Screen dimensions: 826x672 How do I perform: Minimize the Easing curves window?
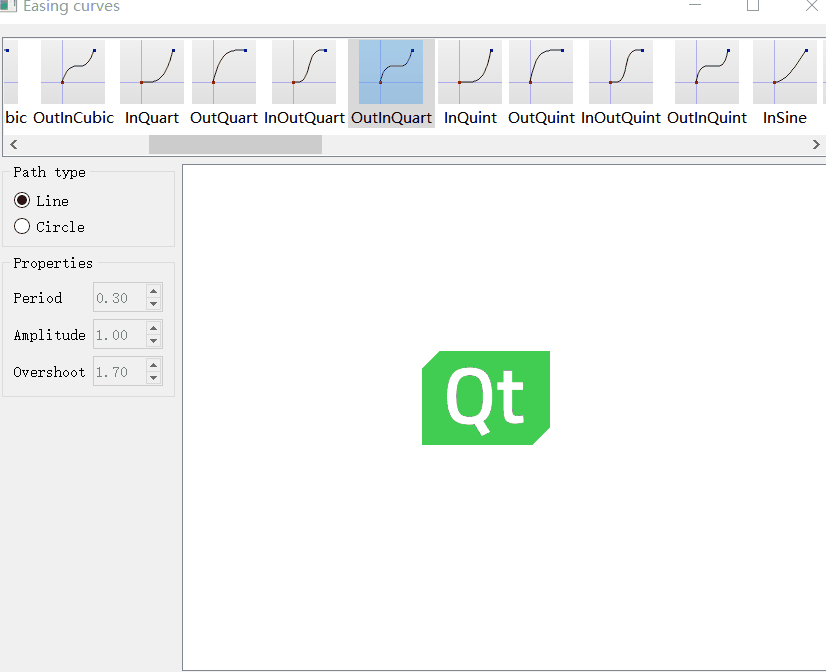tap(695, 5)
